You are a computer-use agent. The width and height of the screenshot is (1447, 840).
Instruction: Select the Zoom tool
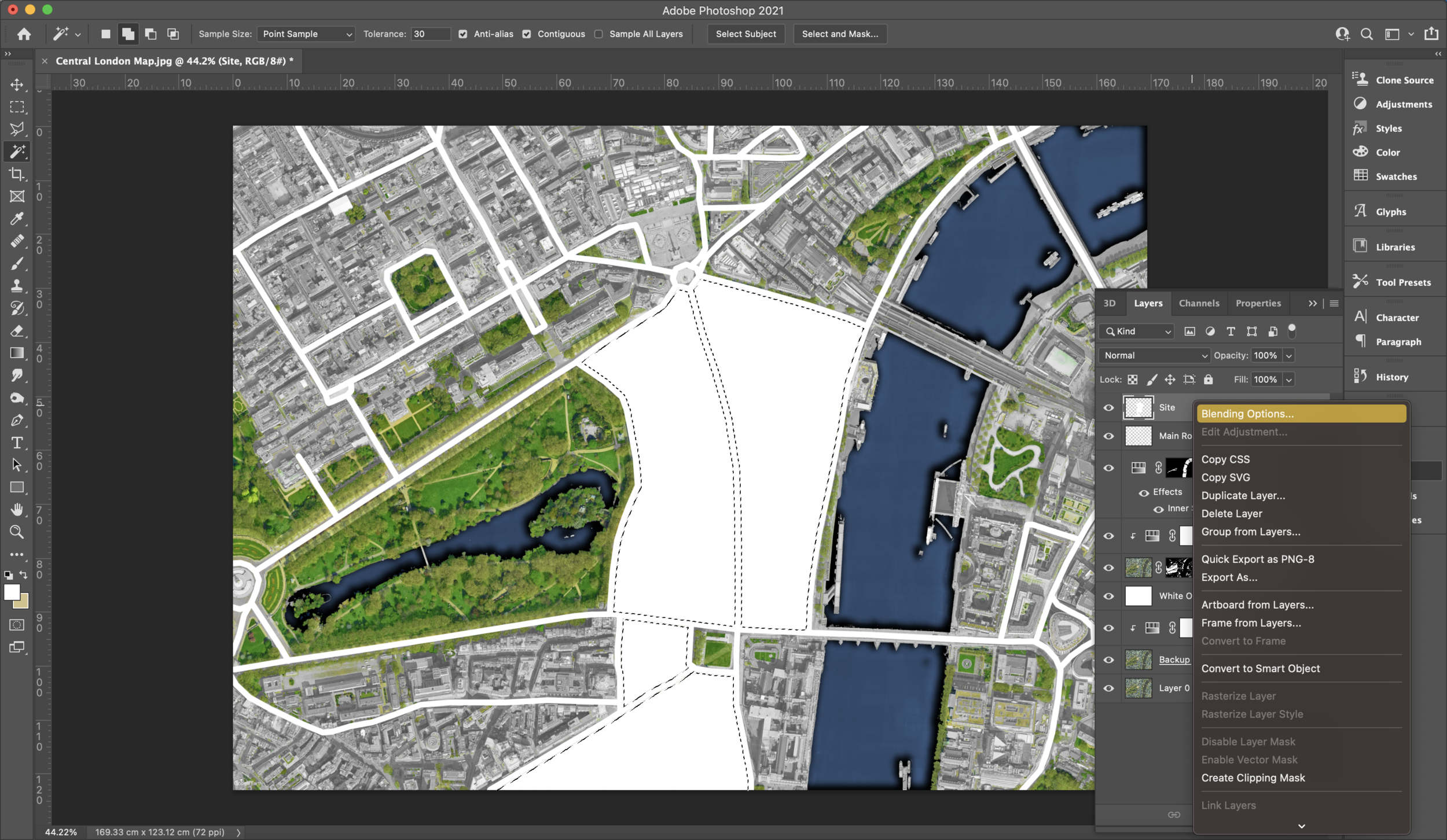(x=17, y=532)
